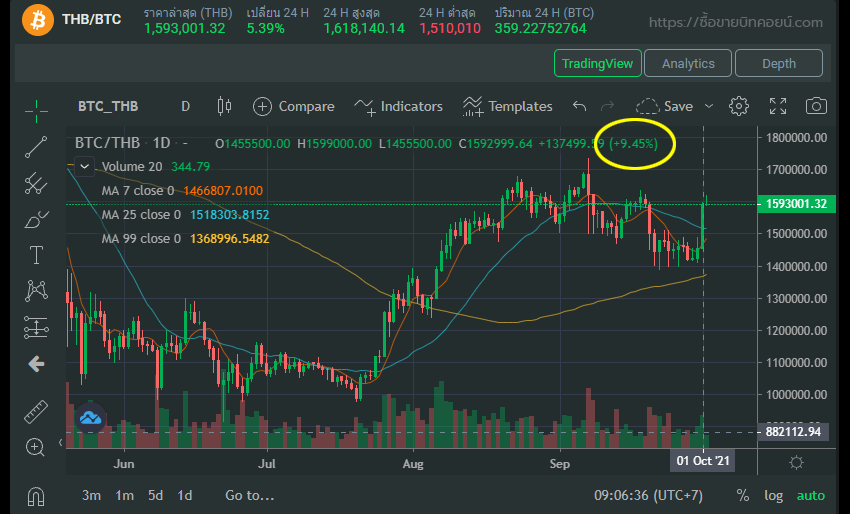850x514 pixels.
Task: Click the redo arrow
Action: (608, 106)
